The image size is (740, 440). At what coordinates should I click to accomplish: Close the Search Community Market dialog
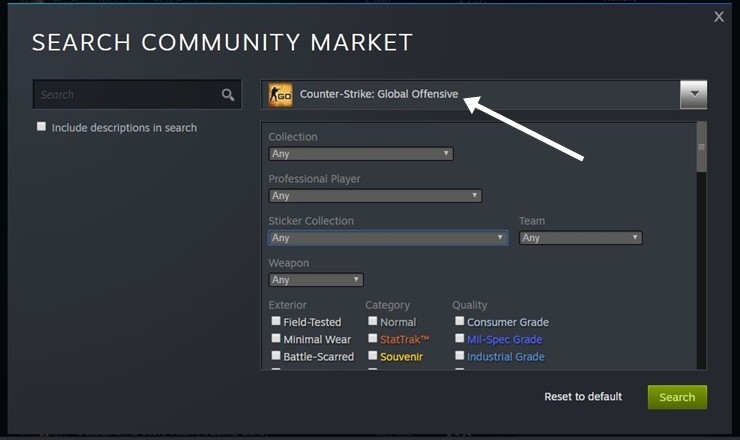click(719, 17)
